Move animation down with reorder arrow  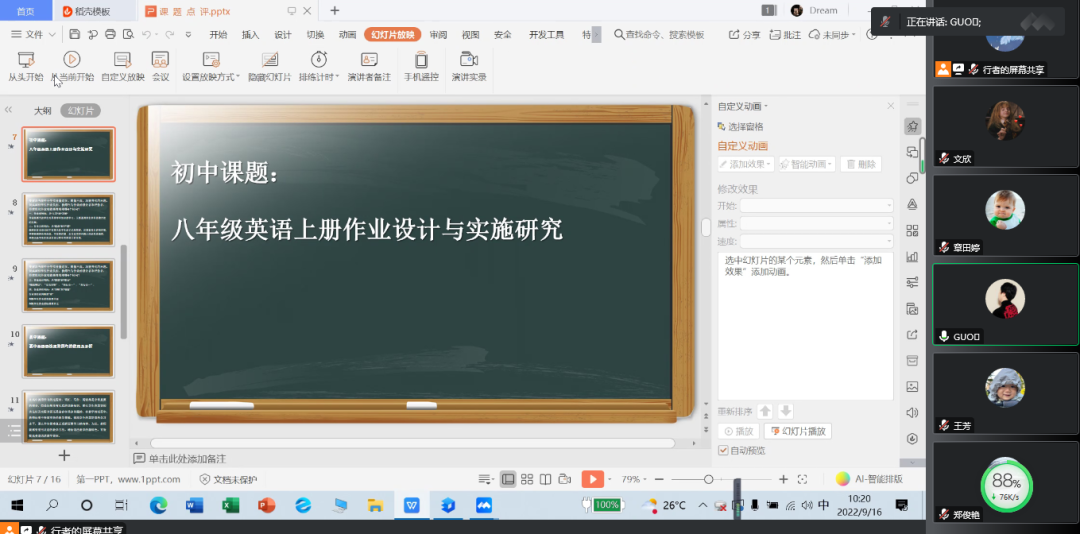tap(785, 411)
